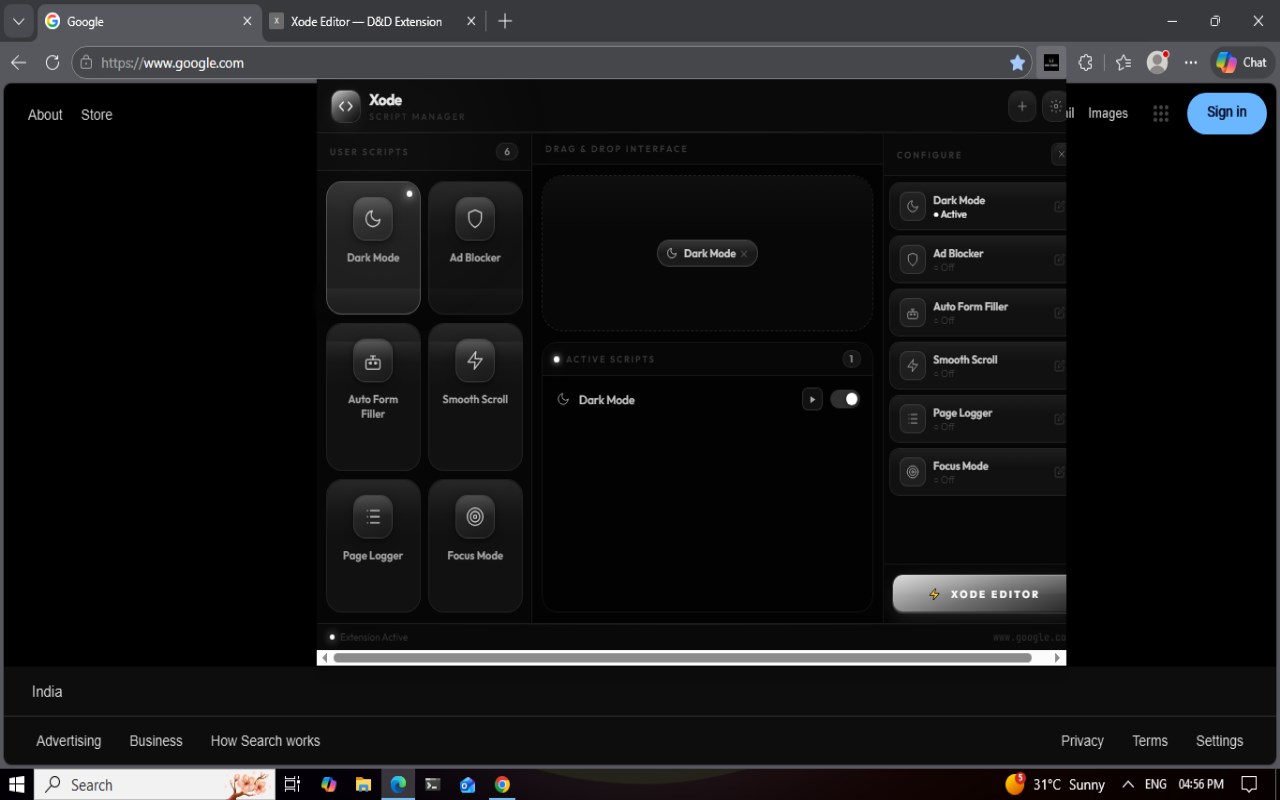Open the browser Extensions puzzle menu
This screenshot has width=1280, height=800.
[x=1086, y=62]
